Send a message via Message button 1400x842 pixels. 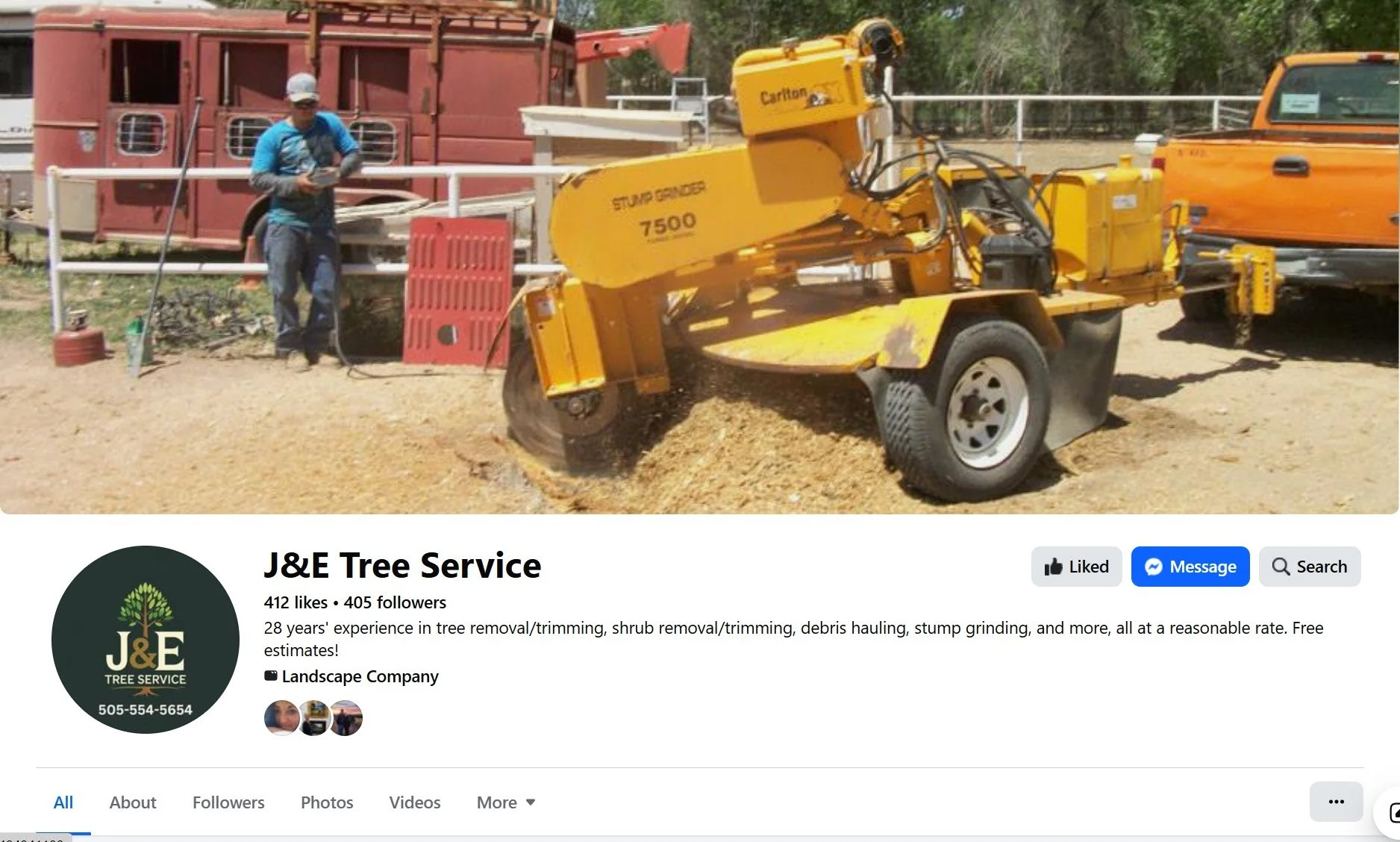tap(1190, 567)
